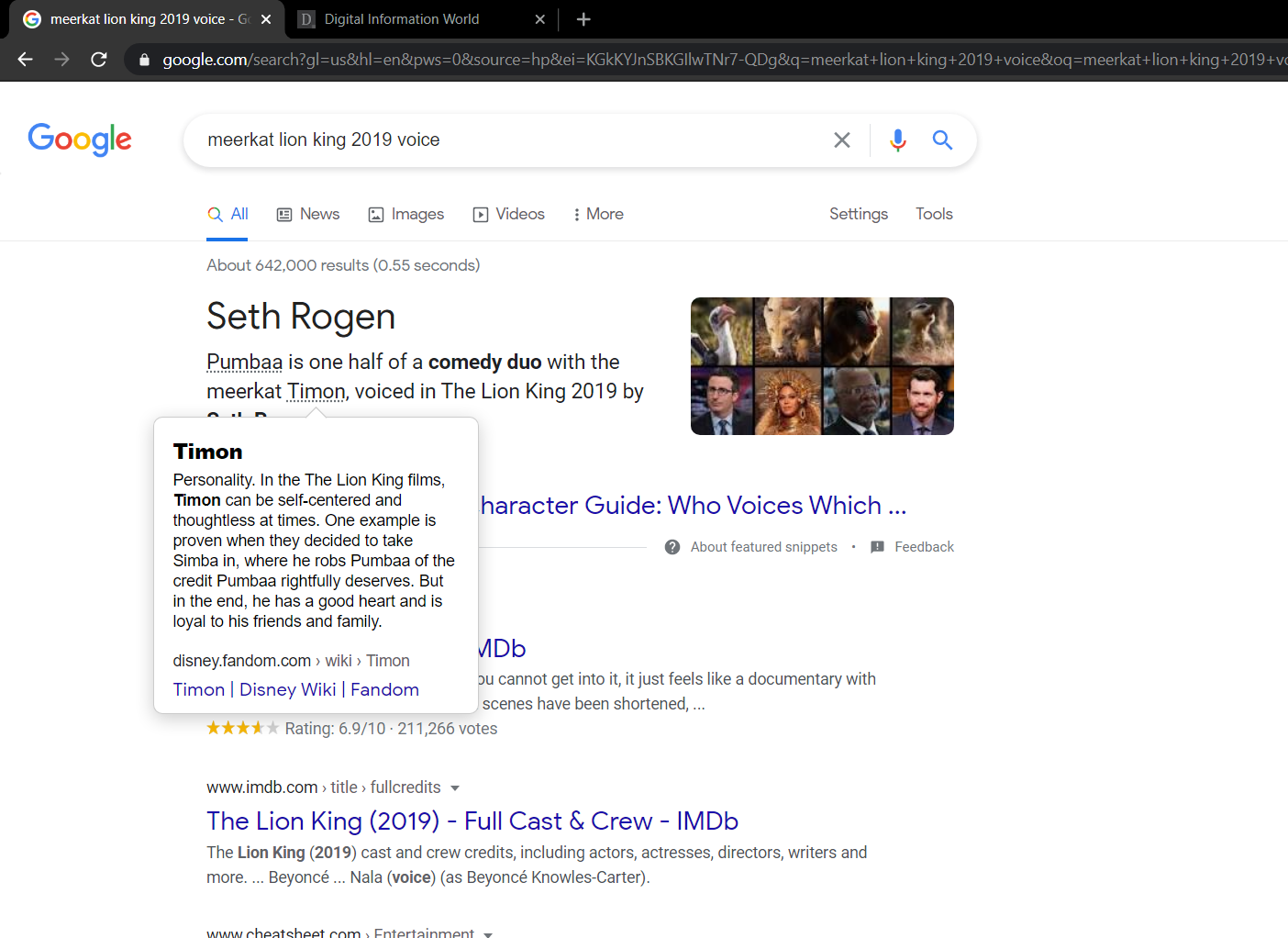Expand the cheatsheet.com result dropdown arrow

click(x=488, y=934)
